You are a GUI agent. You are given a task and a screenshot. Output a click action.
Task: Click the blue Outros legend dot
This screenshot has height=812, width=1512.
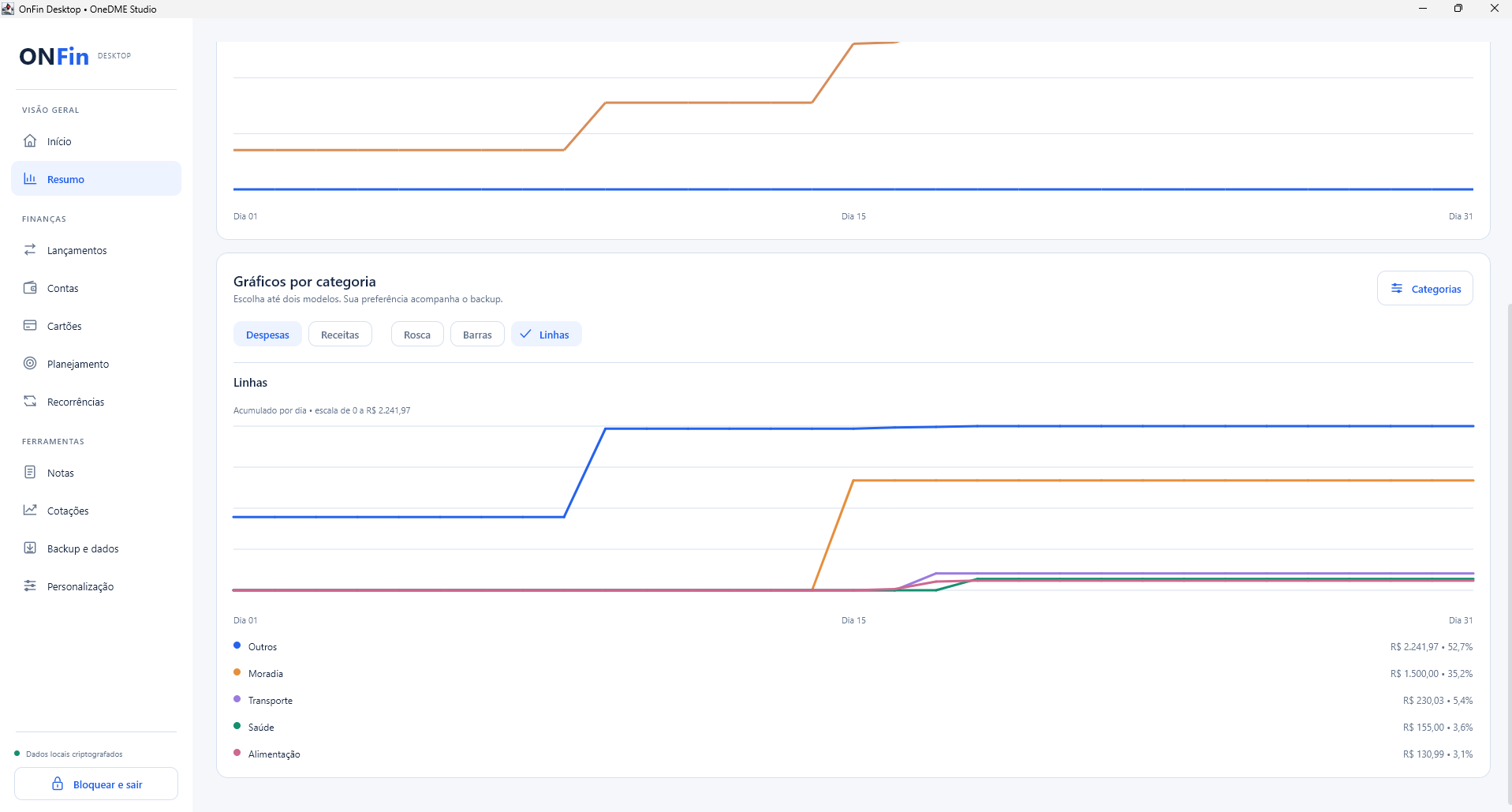click(237, 645)
